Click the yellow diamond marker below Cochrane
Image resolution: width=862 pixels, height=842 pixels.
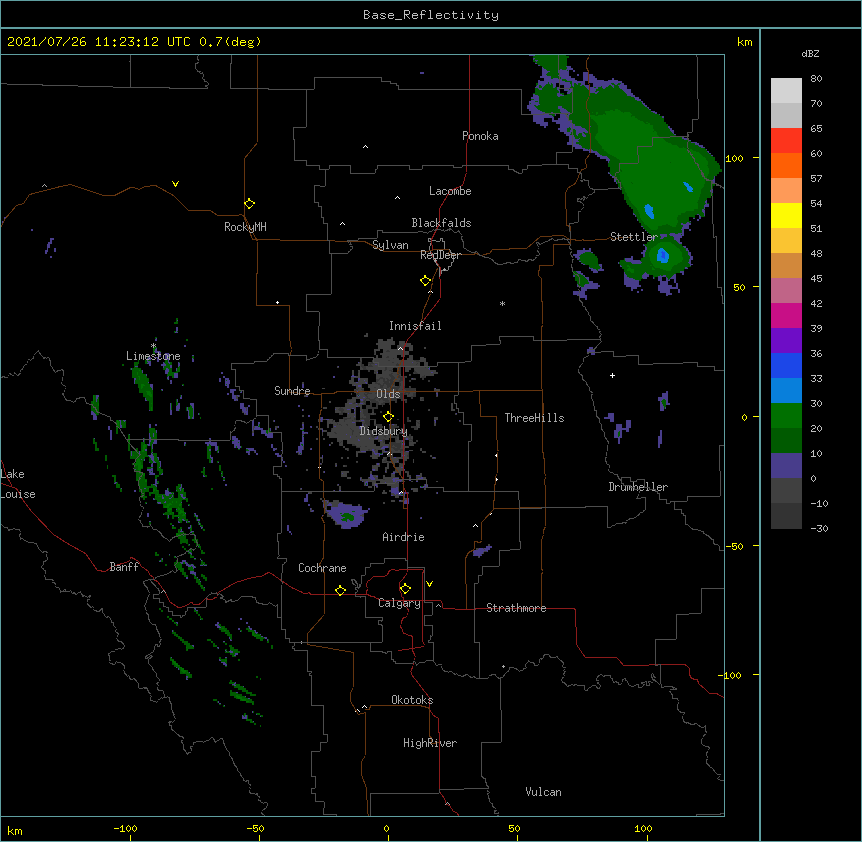340,590
